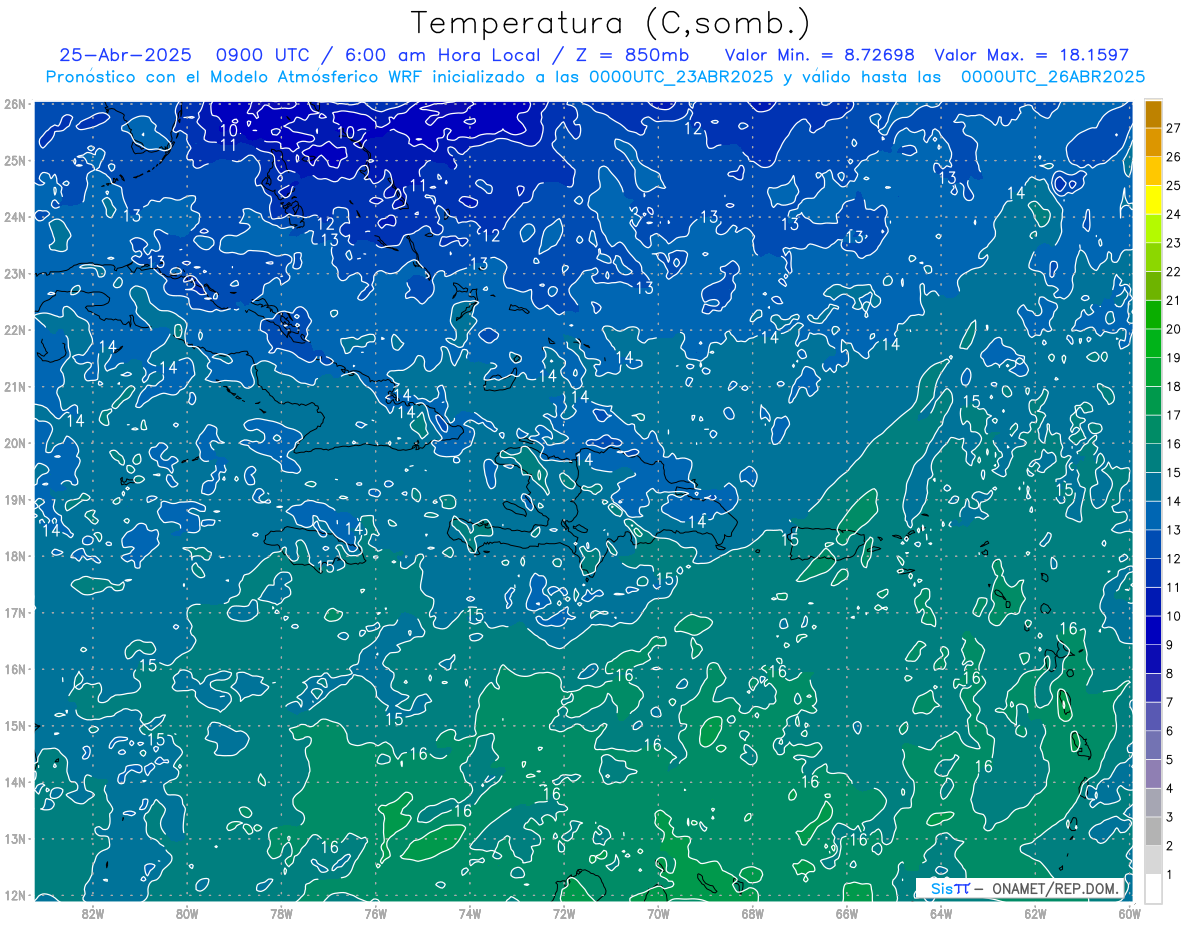Click the "70W" longitude axis label
This screenshot has width=1200, height=927.
[x=658, y=912]
